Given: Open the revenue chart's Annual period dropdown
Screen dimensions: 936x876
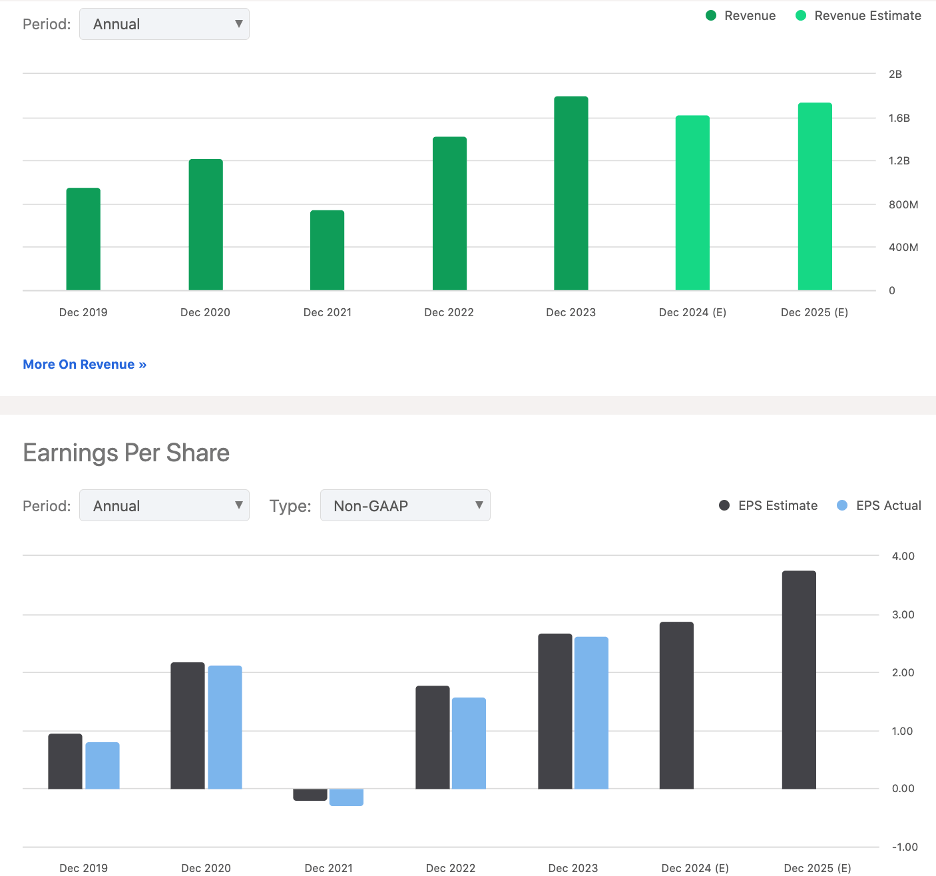Looking at the screenshot, I should point(164,23).
